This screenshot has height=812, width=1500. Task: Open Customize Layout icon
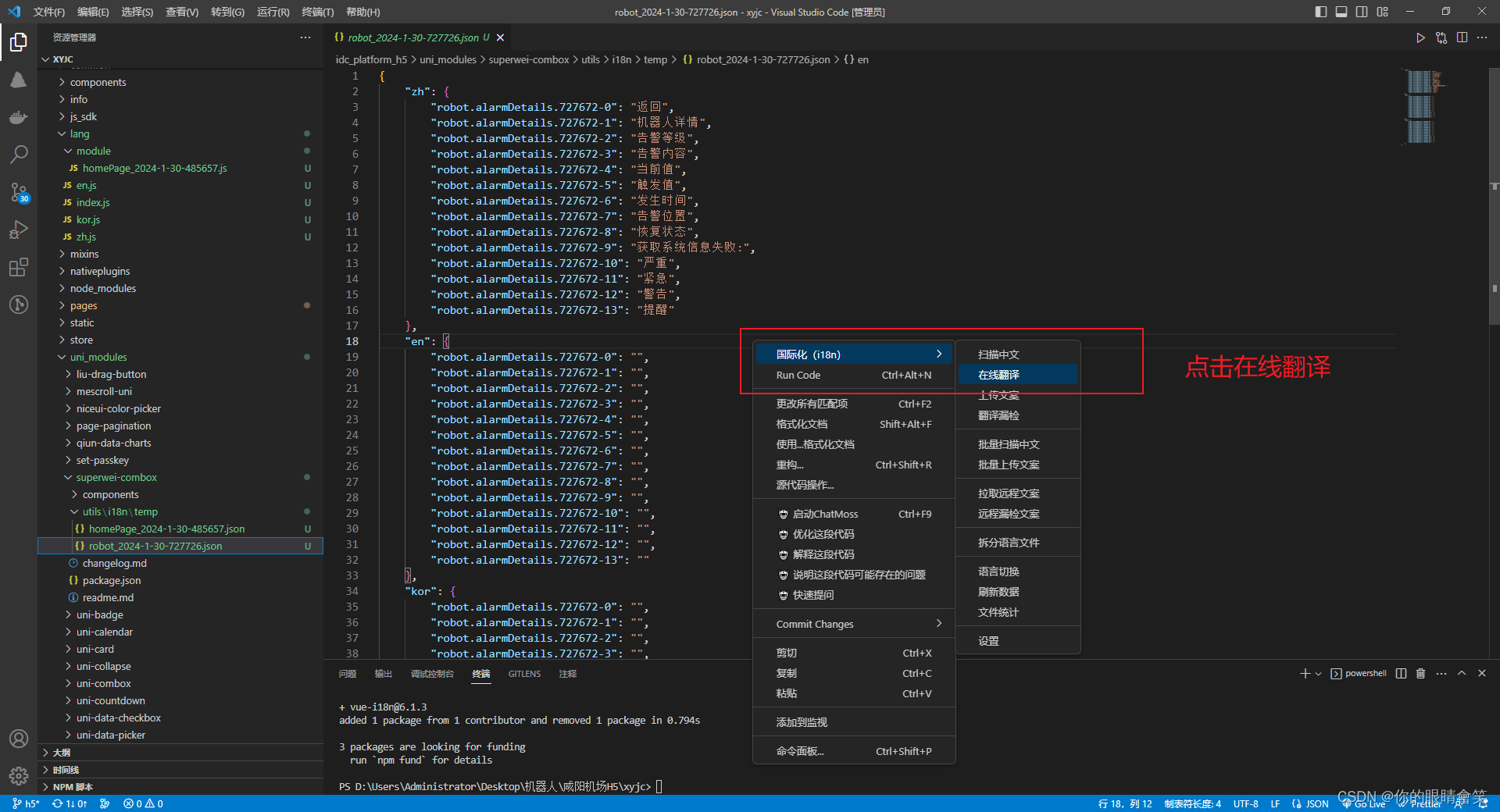[1383, 12]
